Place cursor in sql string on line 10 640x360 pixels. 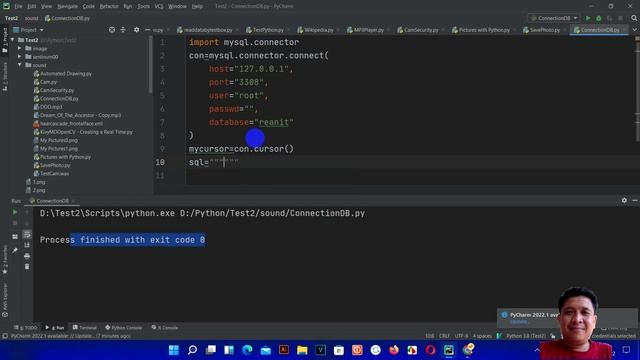[224, 162]
